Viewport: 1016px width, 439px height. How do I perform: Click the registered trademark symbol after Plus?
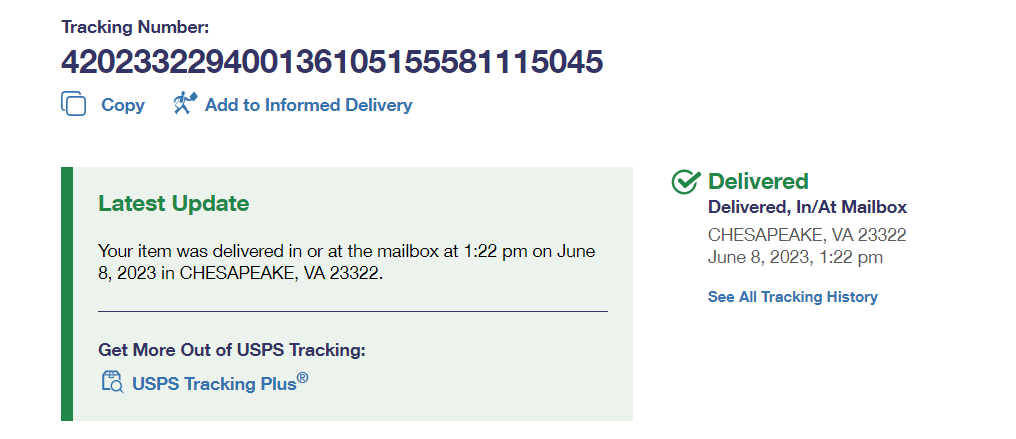tap(302, 377)
